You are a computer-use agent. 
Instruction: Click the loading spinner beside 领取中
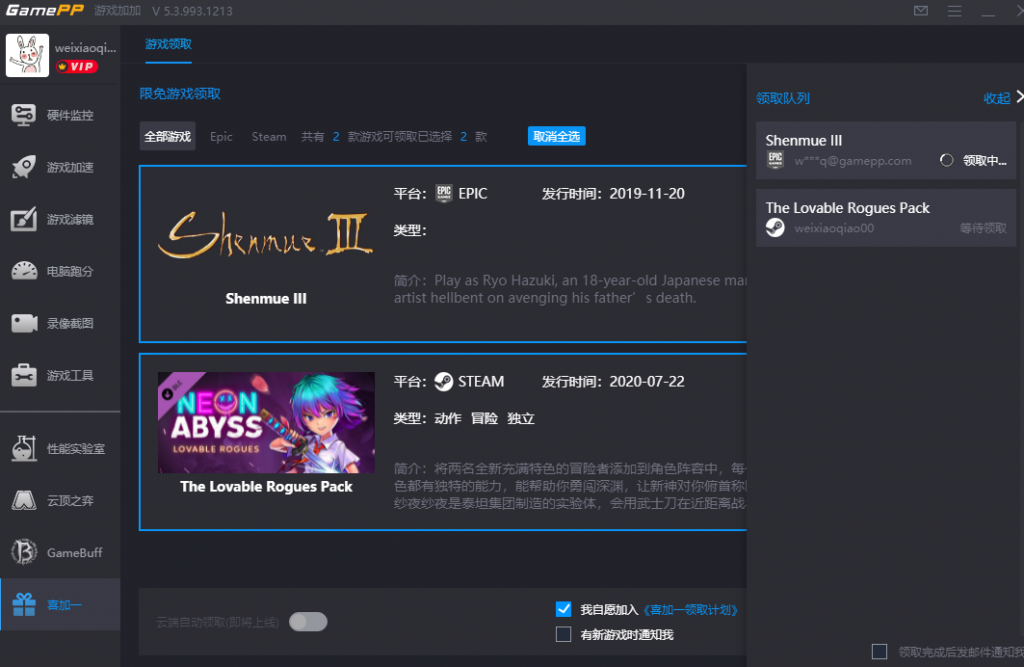(946, 160)
